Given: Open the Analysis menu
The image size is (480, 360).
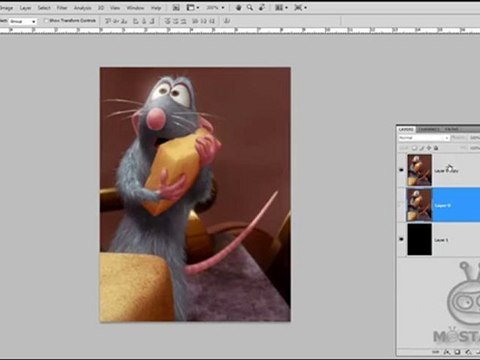Looking at the screenshot, I should click(82, 8).
